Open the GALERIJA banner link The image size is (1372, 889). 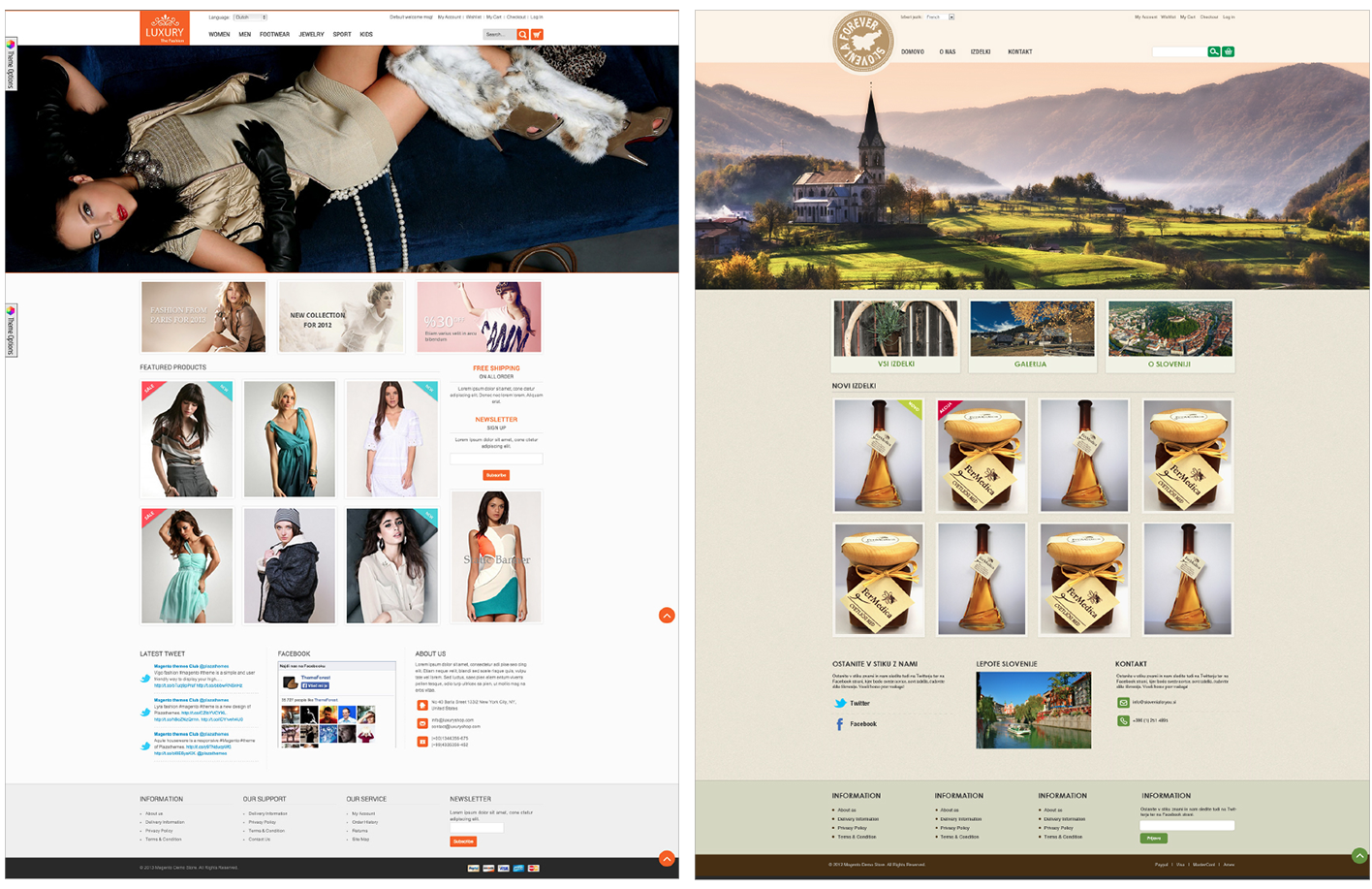[1031, 334]
